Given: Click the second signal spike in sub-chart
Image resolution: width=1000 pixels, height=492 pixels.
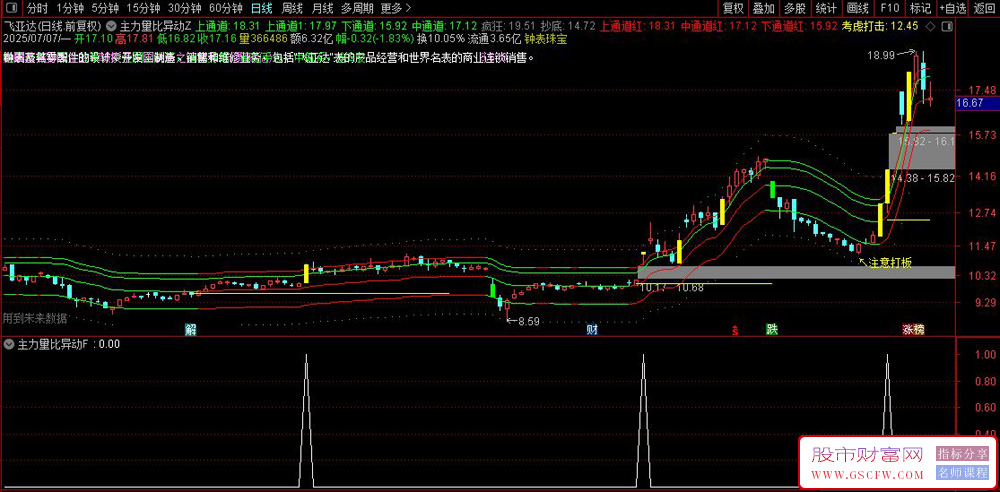Looking at the screenshot, I should click(643, 421).
